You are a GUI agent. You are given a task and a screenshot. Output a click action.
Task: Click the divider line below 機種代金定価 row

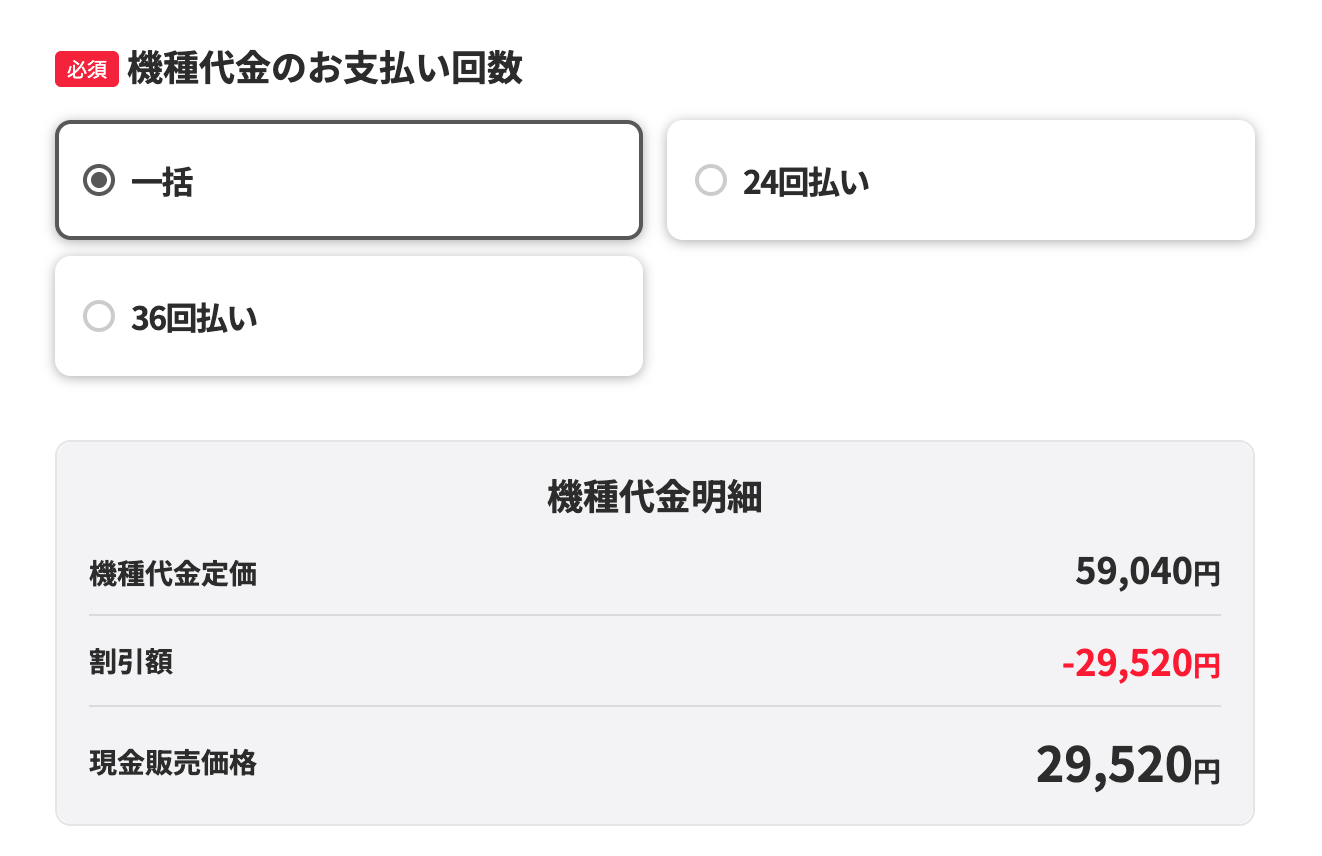655,615
